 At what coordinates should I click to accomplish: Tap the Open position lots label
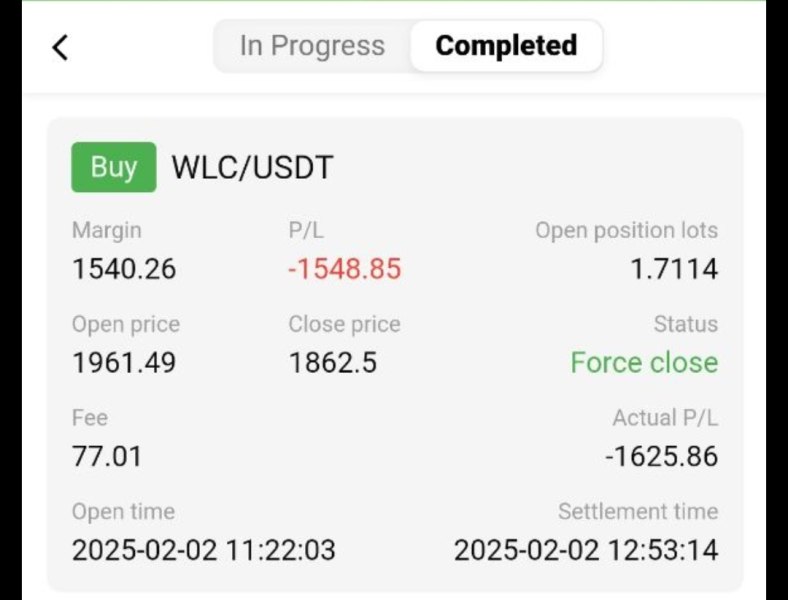[x=626, y=230]
